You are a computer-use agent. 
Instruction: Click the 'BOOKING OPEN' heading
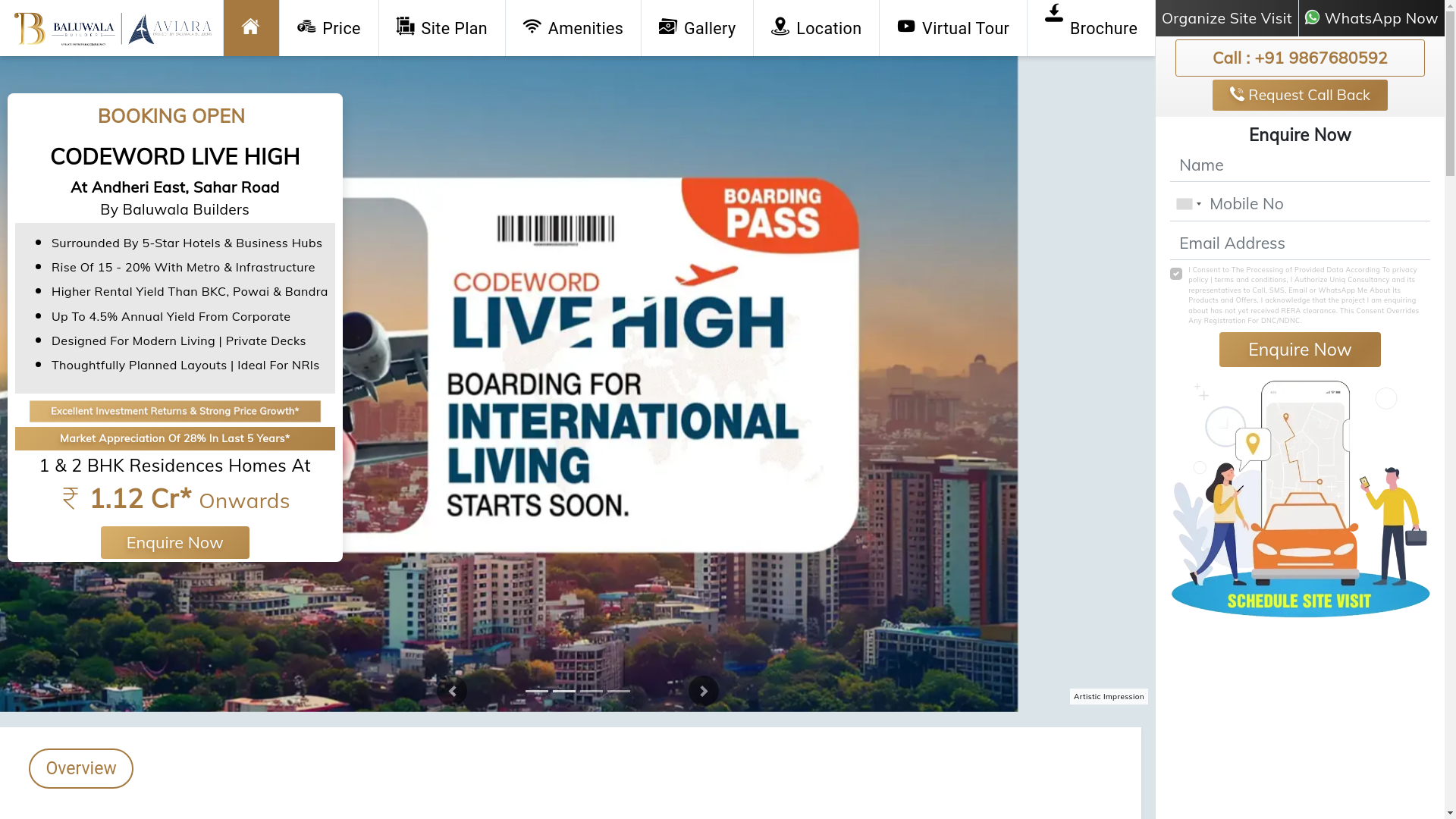171,116
